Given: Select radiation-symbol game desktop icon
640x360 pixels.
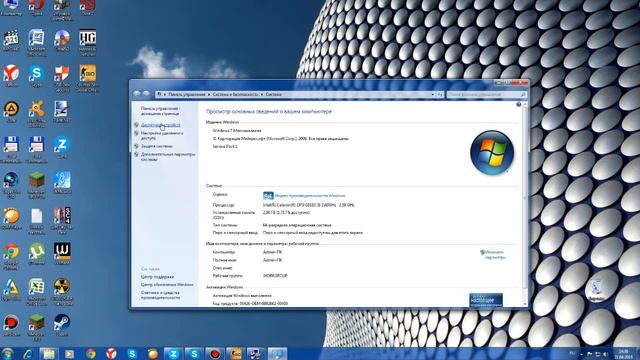Looking at the screenshot, I should click(62, 292).
